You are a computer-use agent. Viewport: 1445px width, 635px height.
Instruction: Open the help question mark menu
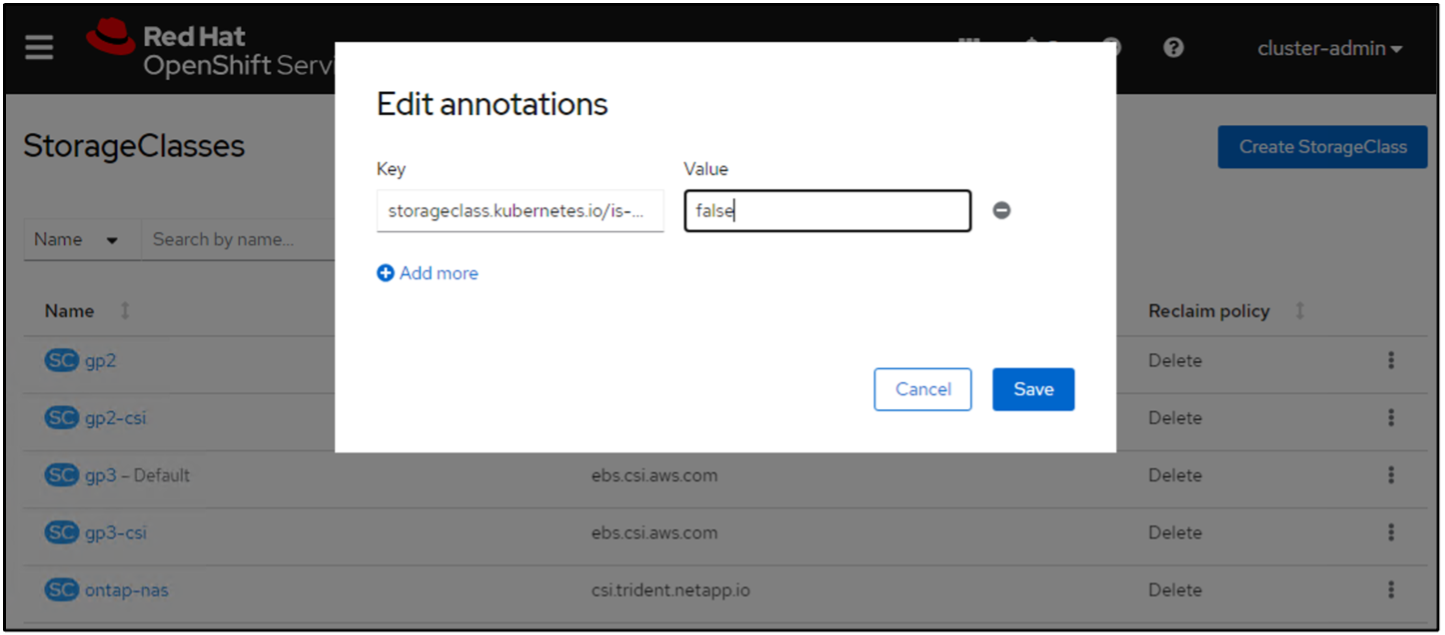click(1174, 48)
